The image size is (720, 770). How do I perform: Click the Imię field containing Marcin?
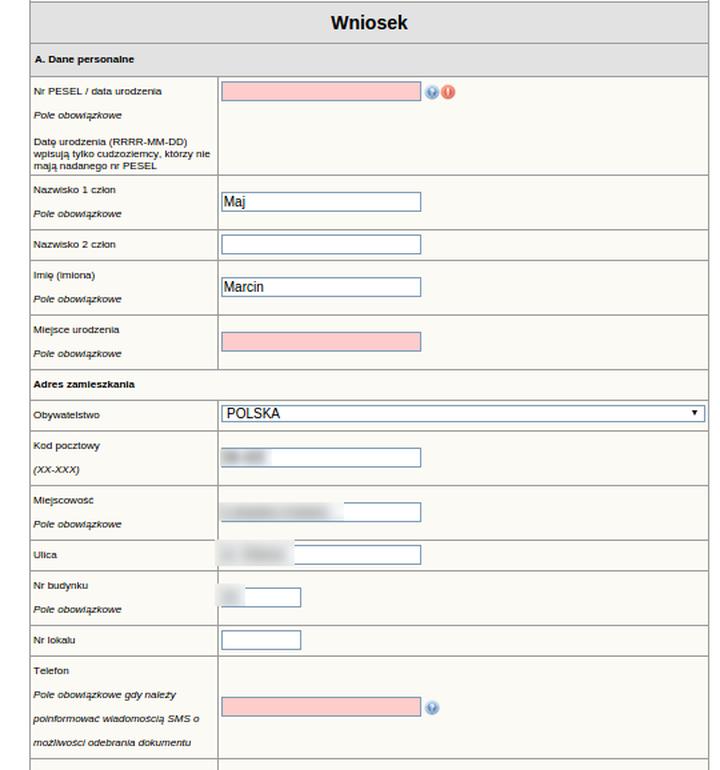click(x=321, y=287)
